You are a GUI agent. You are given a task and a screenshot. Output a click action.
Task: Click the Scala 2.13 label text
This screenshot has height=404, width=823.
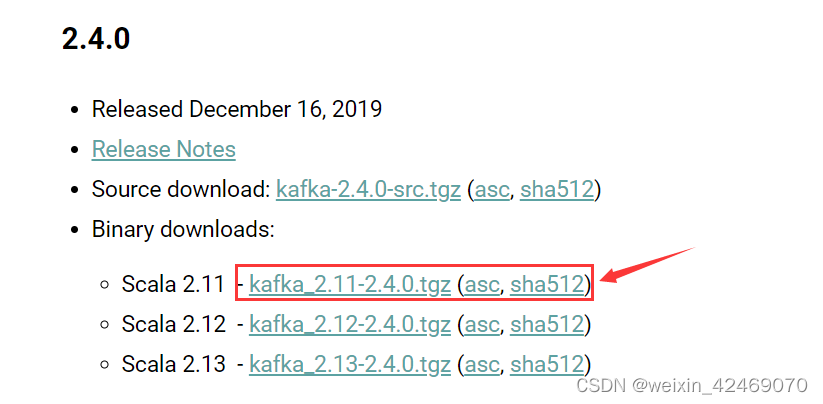click(174, 364)
